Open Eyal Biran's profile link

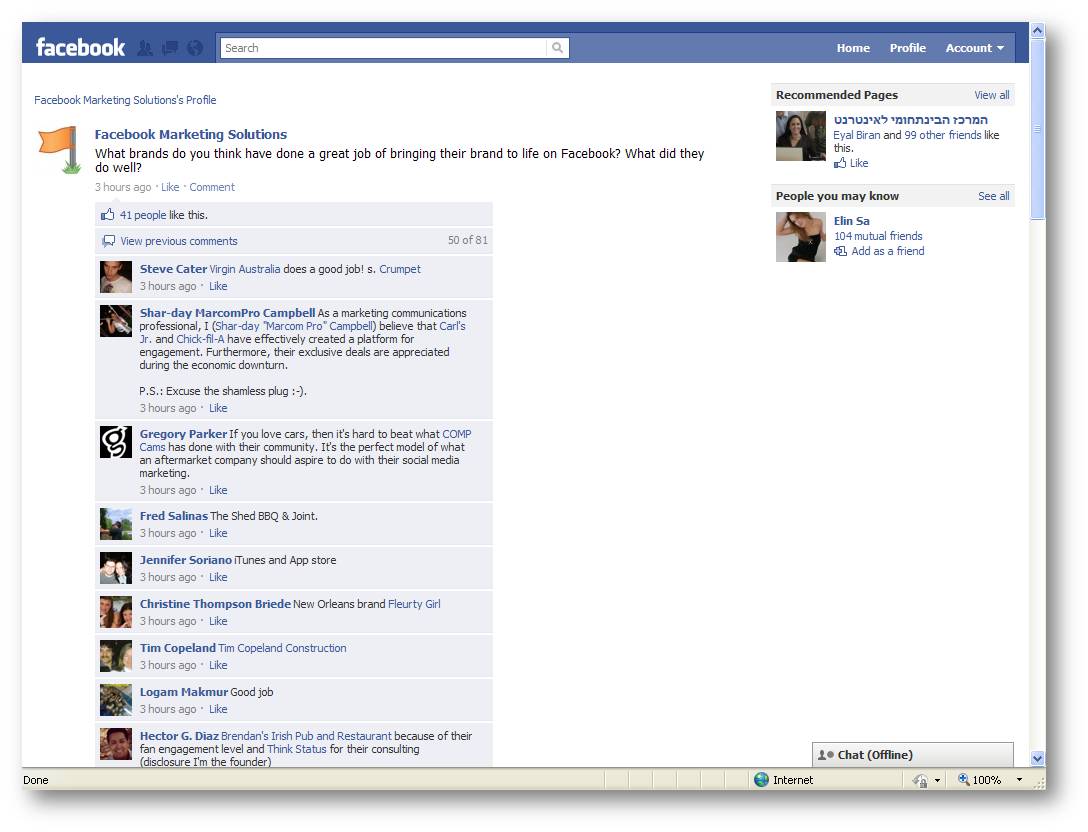[x=856, y=135]
